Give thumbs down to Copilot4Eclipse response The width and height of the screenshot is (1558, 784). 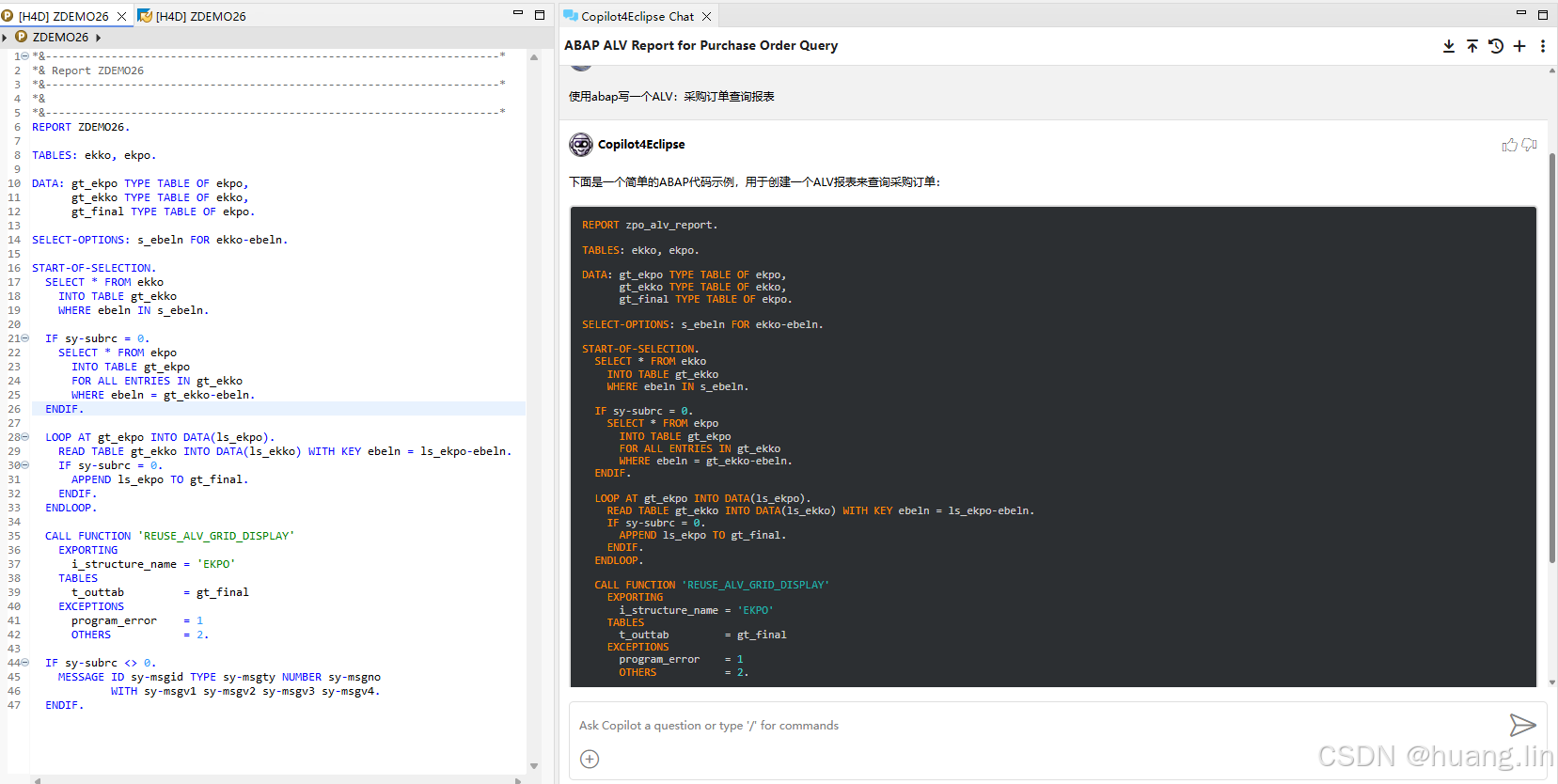click(x=1530, y=145)
